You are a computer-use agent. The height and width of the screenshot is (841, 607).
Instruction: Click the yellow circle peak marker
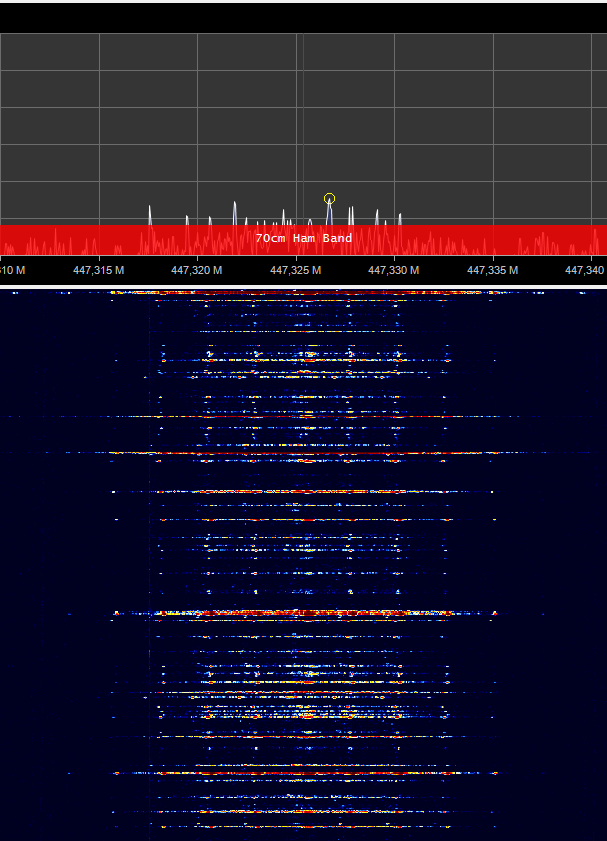tap(329, 199)
